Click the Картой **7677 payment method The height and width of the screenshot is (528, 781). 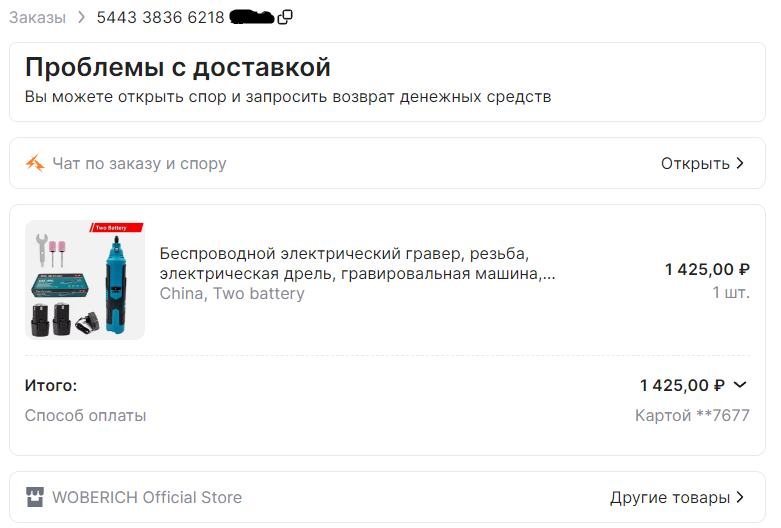tap(692, 415)
